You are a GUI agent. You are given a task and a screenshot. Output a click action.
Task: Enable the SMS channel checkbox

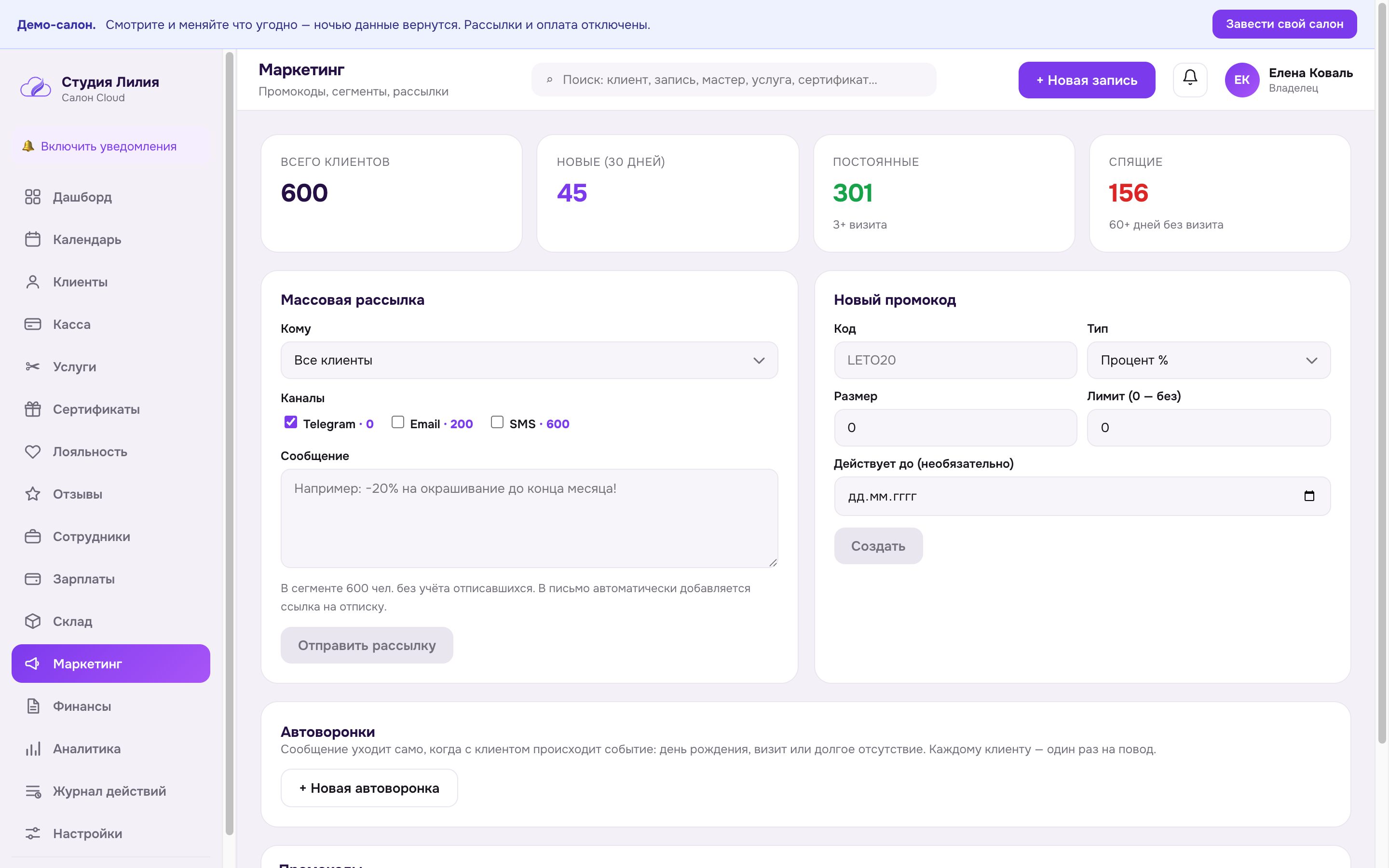(x=497, y=422)
